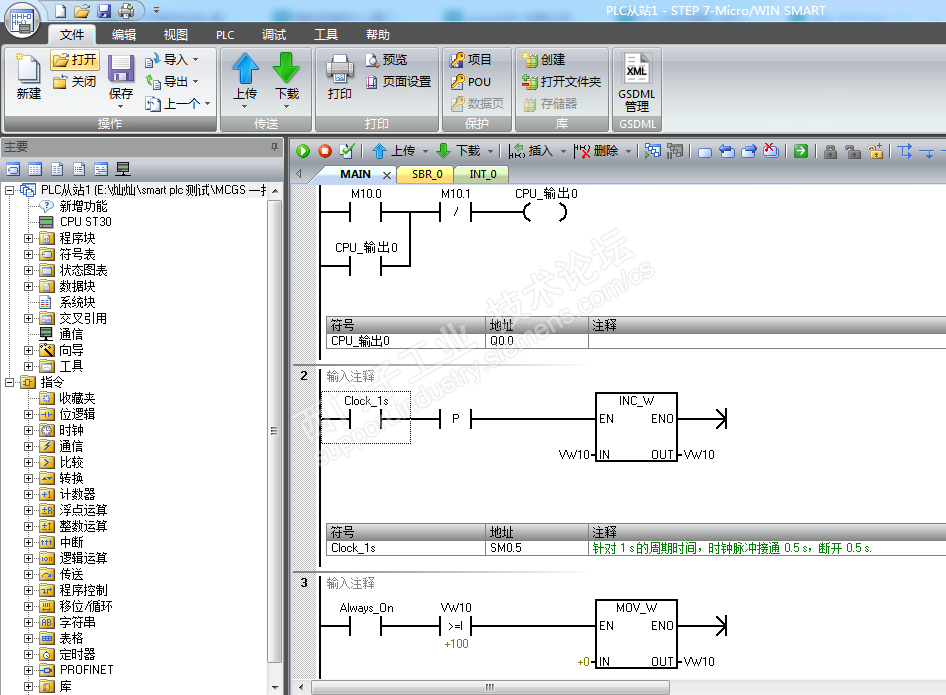Screen dimensions: 946x695
Task: Click 创建 (Create library)
Action: 544,60
